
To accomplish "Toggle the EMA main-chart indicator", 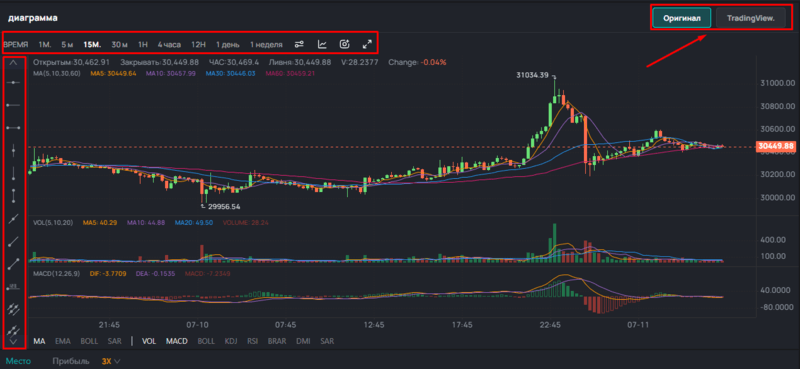I will click(x=62, y=341).
